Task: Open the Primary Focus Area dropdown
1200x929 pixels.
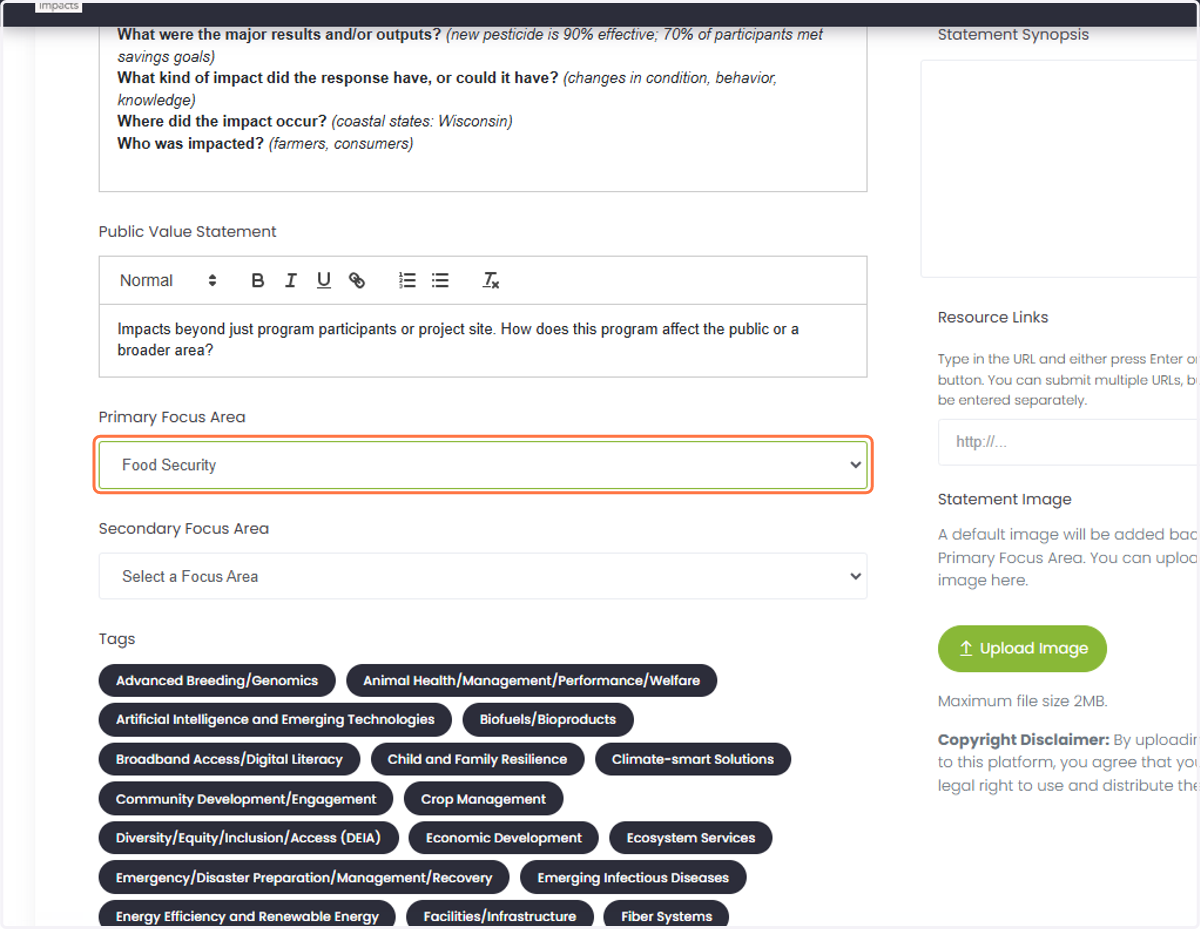Action: coord(483,465)
